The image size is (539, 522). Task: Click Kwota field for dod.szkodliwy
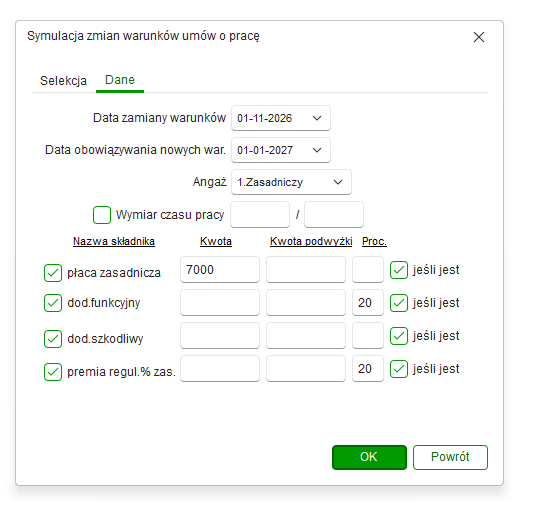(220, 336)
